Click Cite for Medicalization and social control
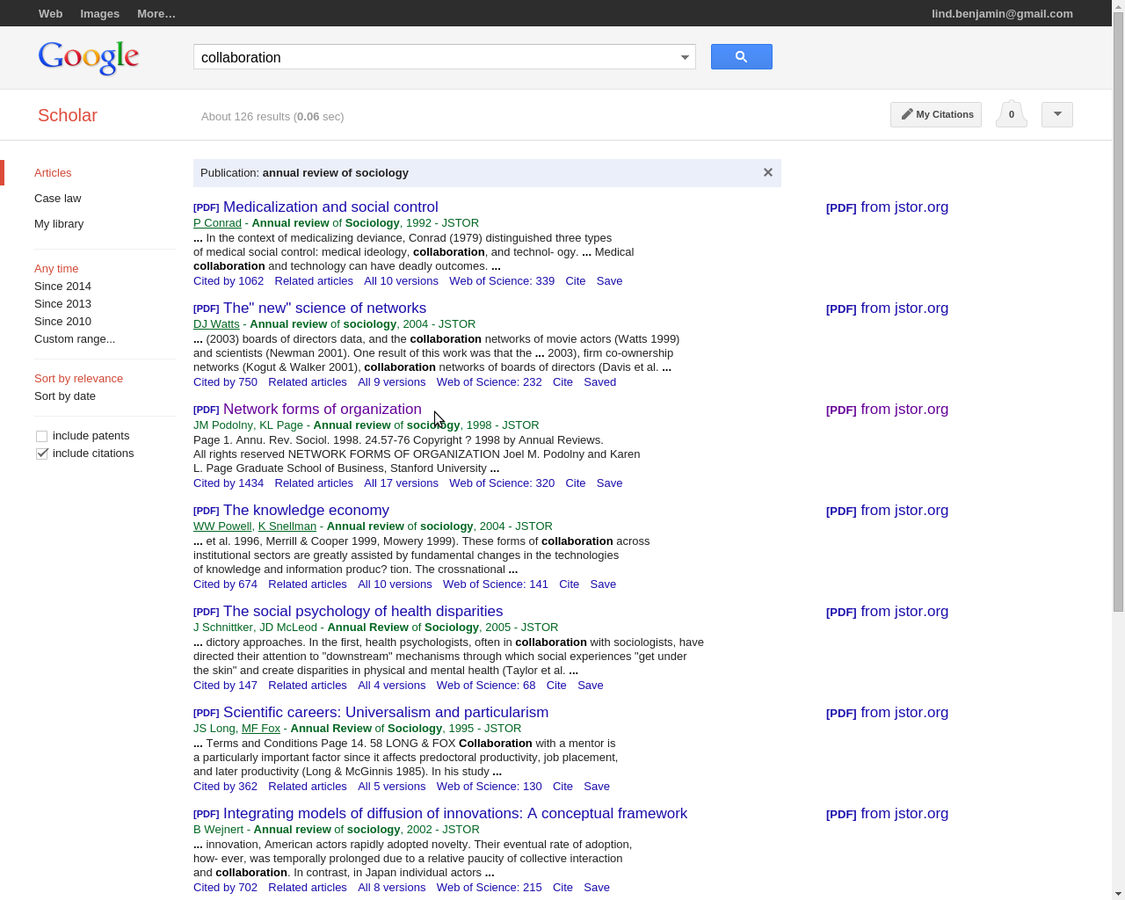 [x=575, y=281]
